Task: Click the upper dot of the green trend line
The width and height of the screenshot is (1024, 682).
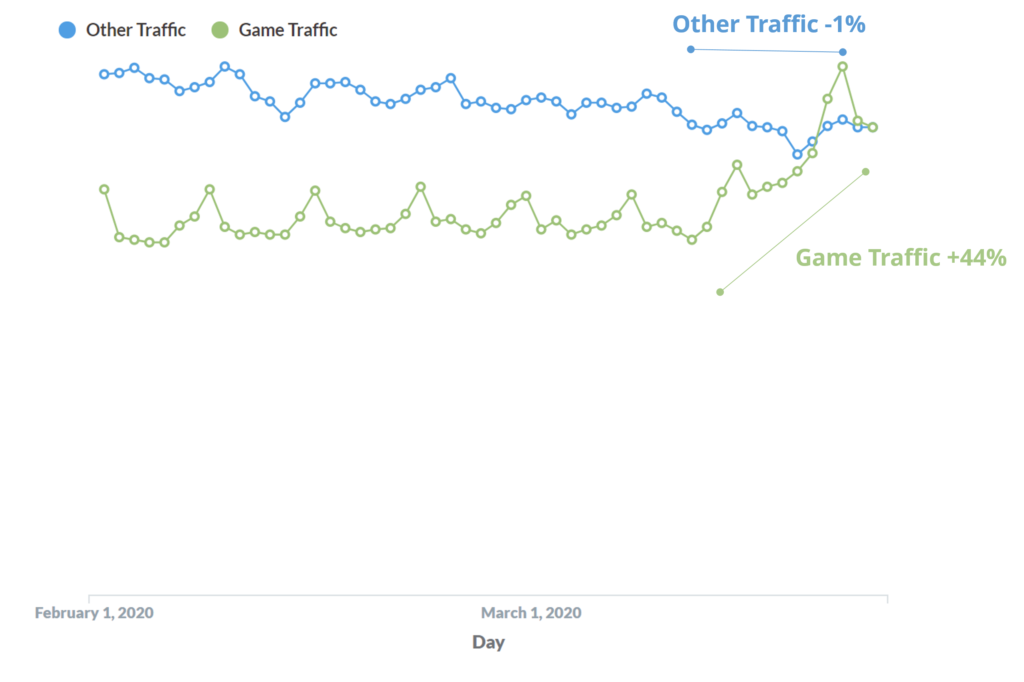Action: (865, 172)
